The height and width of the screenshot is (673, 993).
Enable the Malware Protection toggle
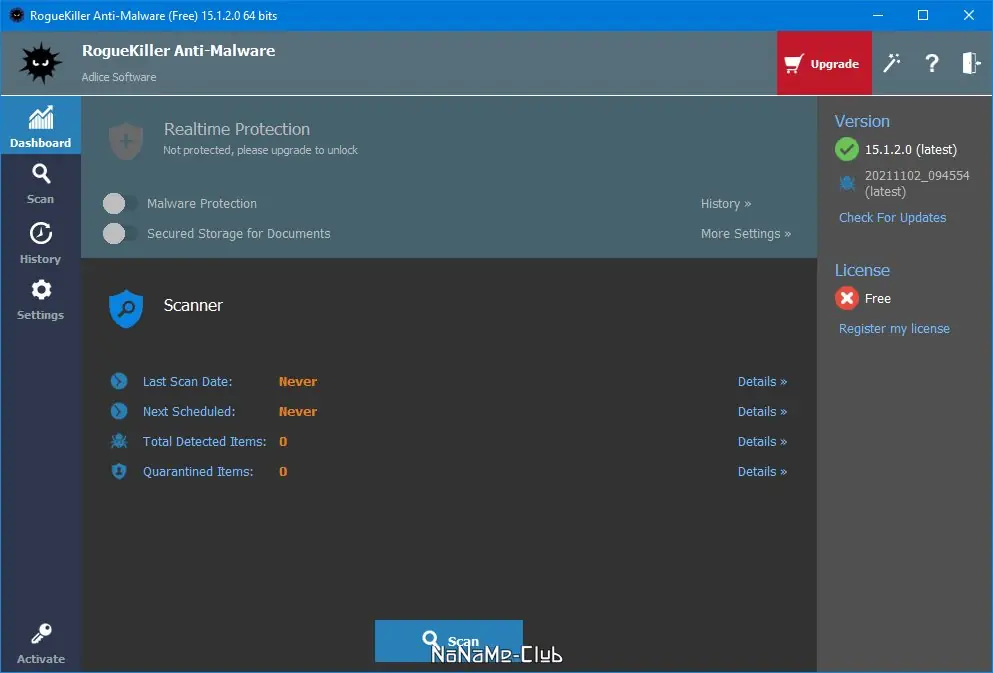[120, 203]
